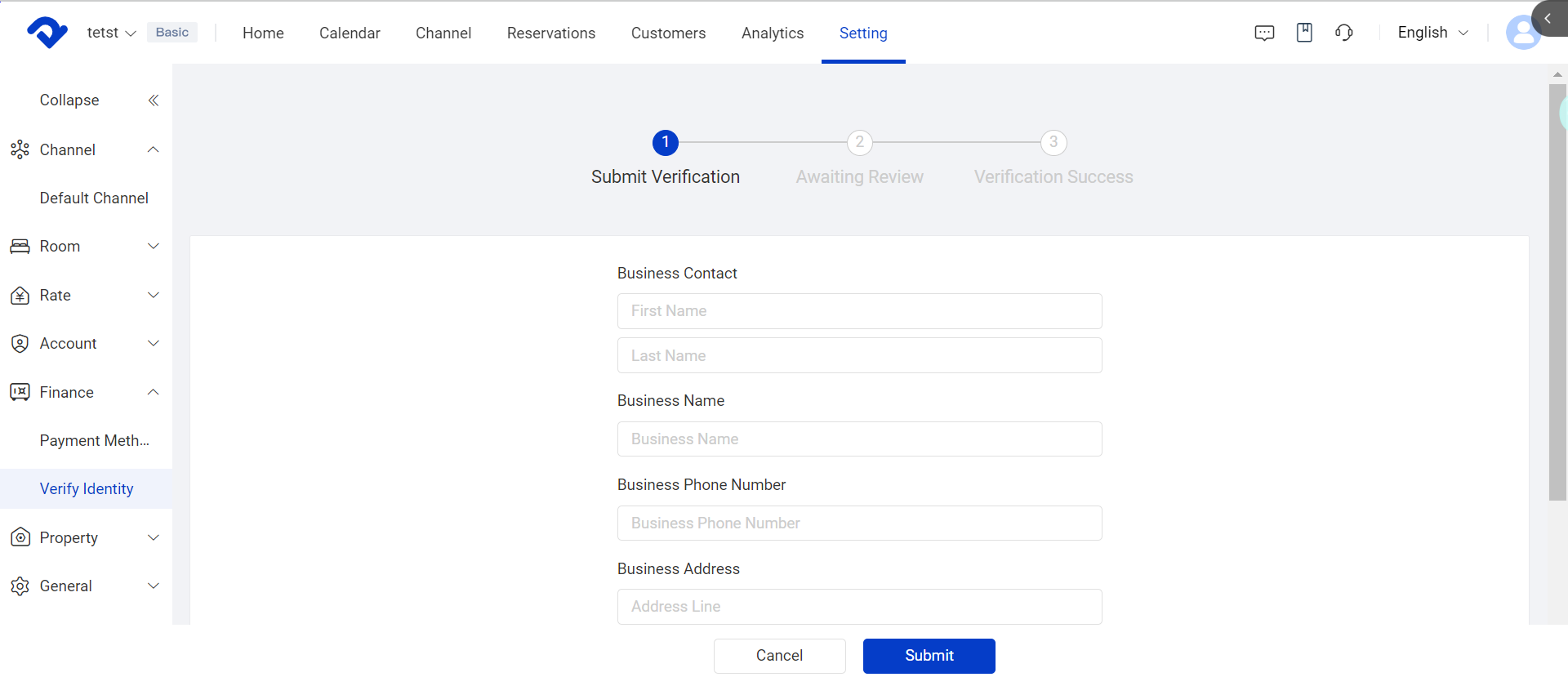The height and width of the screenshot is (686, 1568).
Task: Click the message chat icon in header
Action: [1264, 33]
